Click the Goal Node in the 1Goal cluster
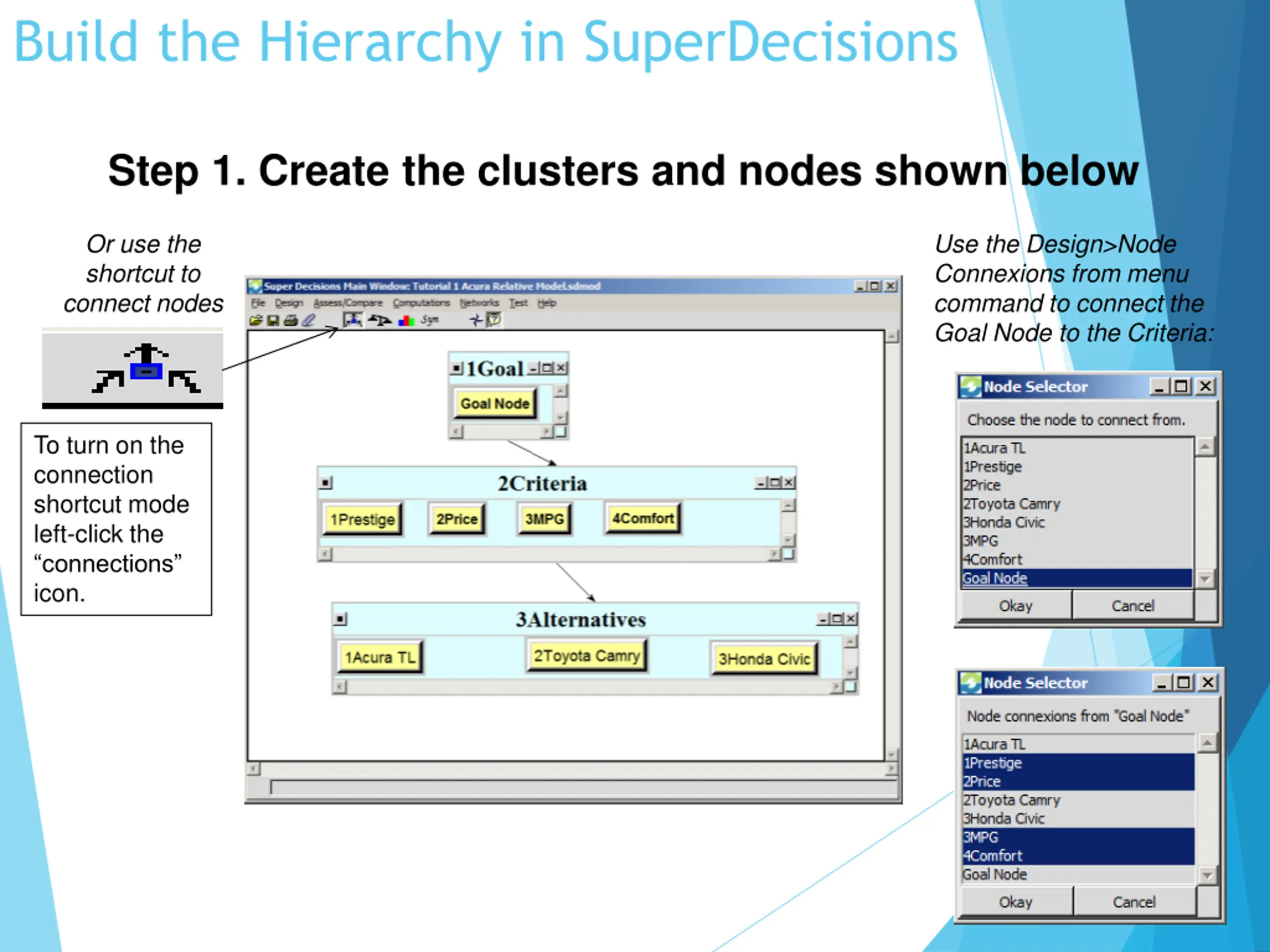Viewport: 1270px width, 952px height. (495, 404)
